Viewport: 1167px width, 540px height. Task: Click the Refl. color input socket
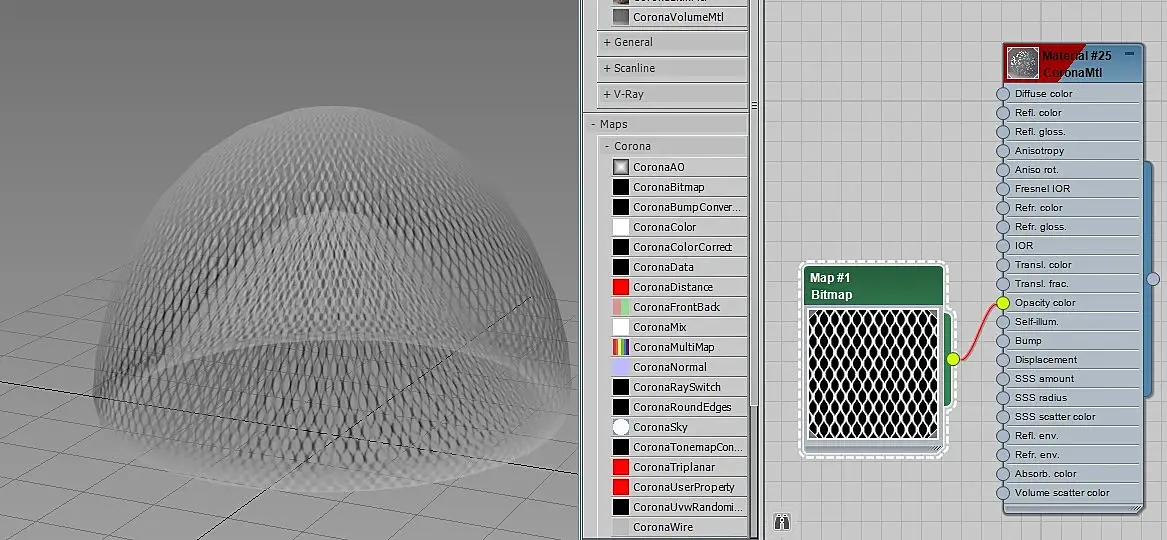pyautogui.click(x=1003, y=113)
